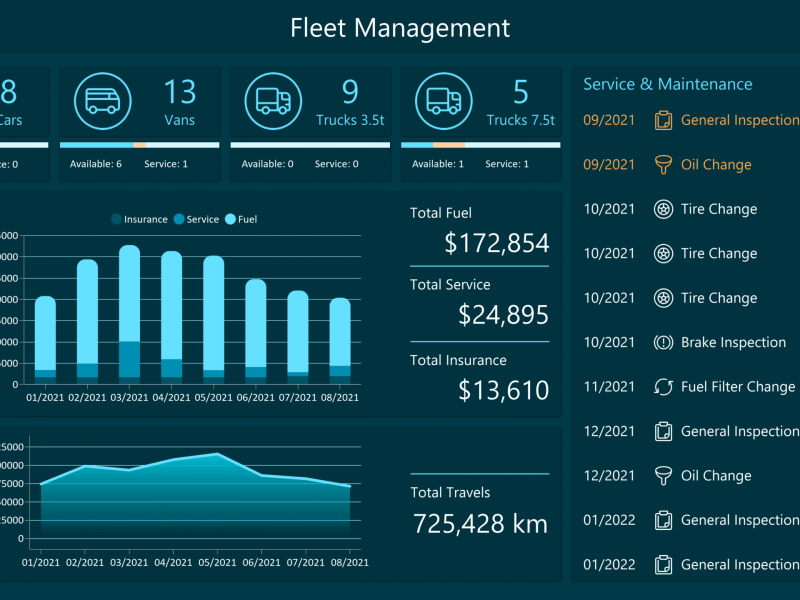Click the orange Oil Change funnel icon

coord(662,165)
